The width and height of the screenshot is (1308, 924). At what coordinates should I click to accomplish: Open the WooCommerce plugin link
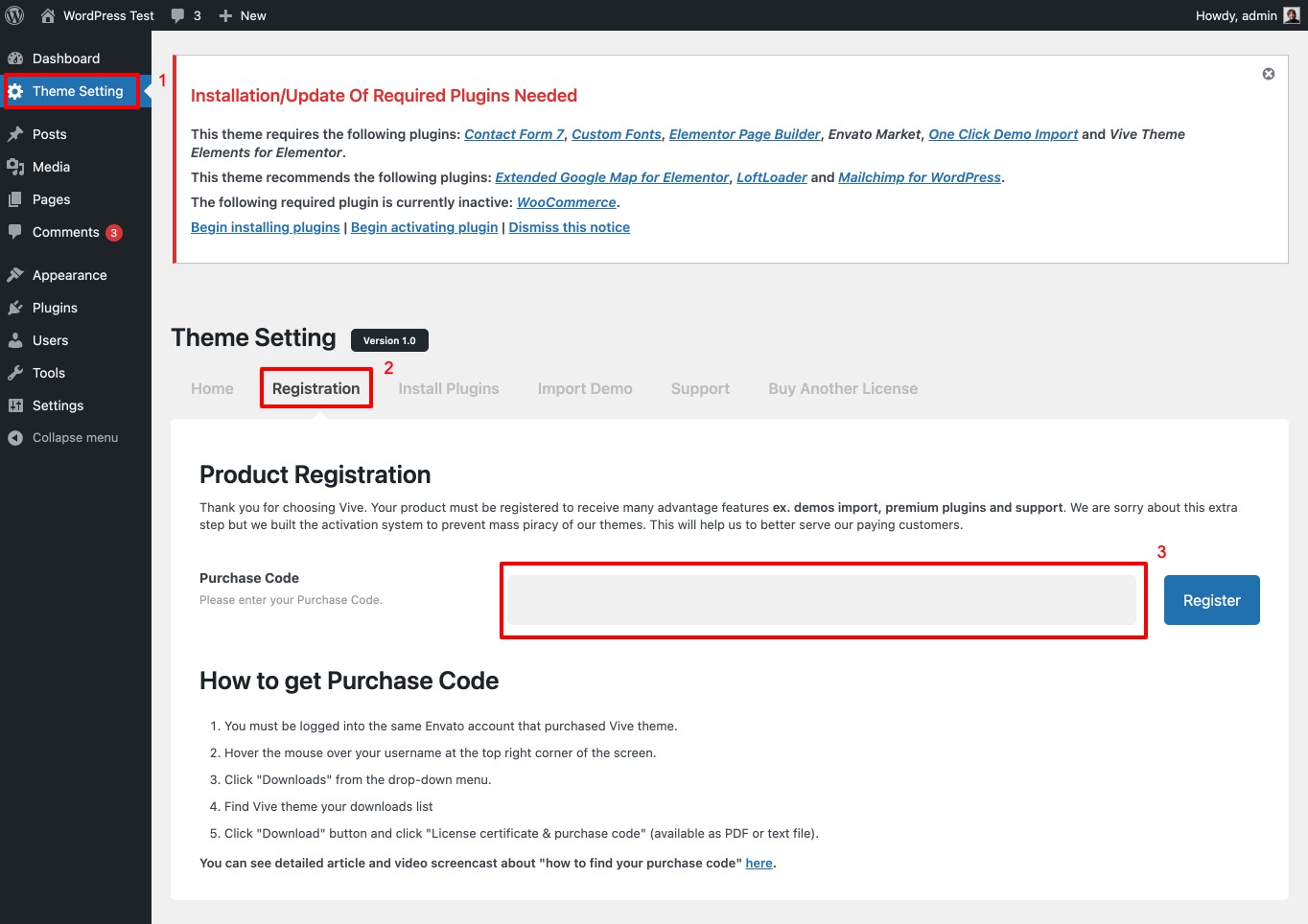[566, 202]
